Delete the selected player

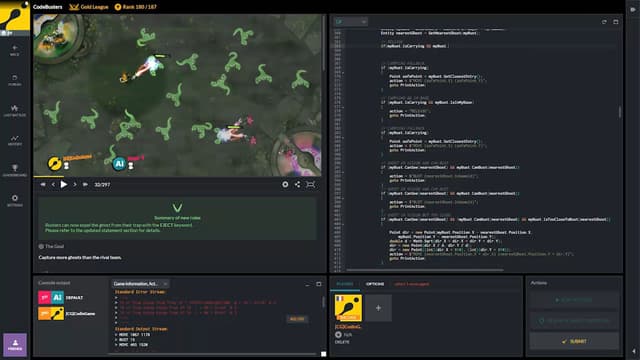pos(342,342)
